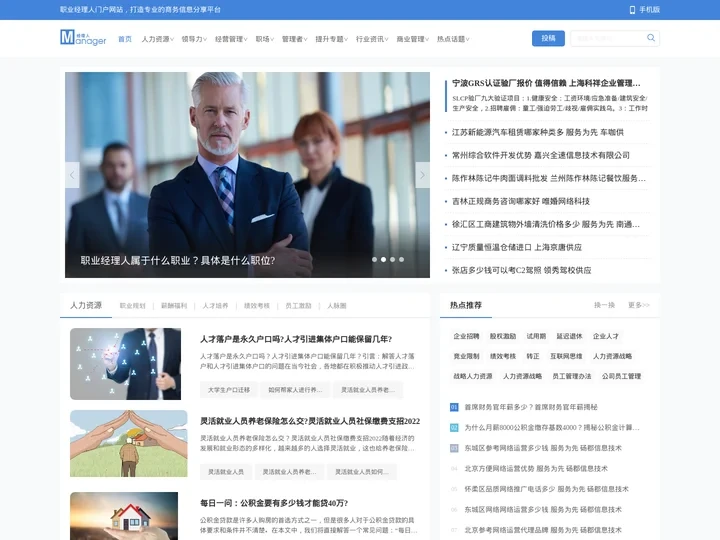Open thumbnail of 灵活就业人员养老保险 article

pyautogui.click(x=129, y=444)
